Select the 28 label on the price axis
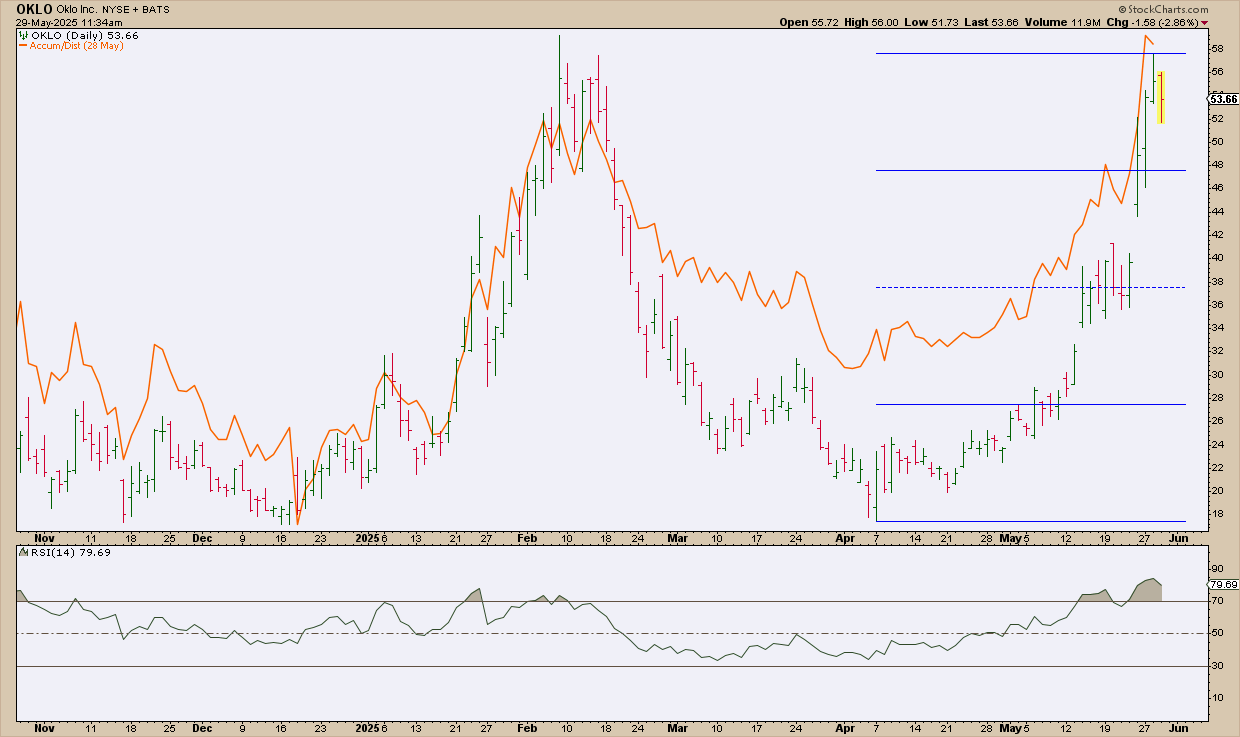The width and height of the screenshot is (1240, 737). [1217, 397]
